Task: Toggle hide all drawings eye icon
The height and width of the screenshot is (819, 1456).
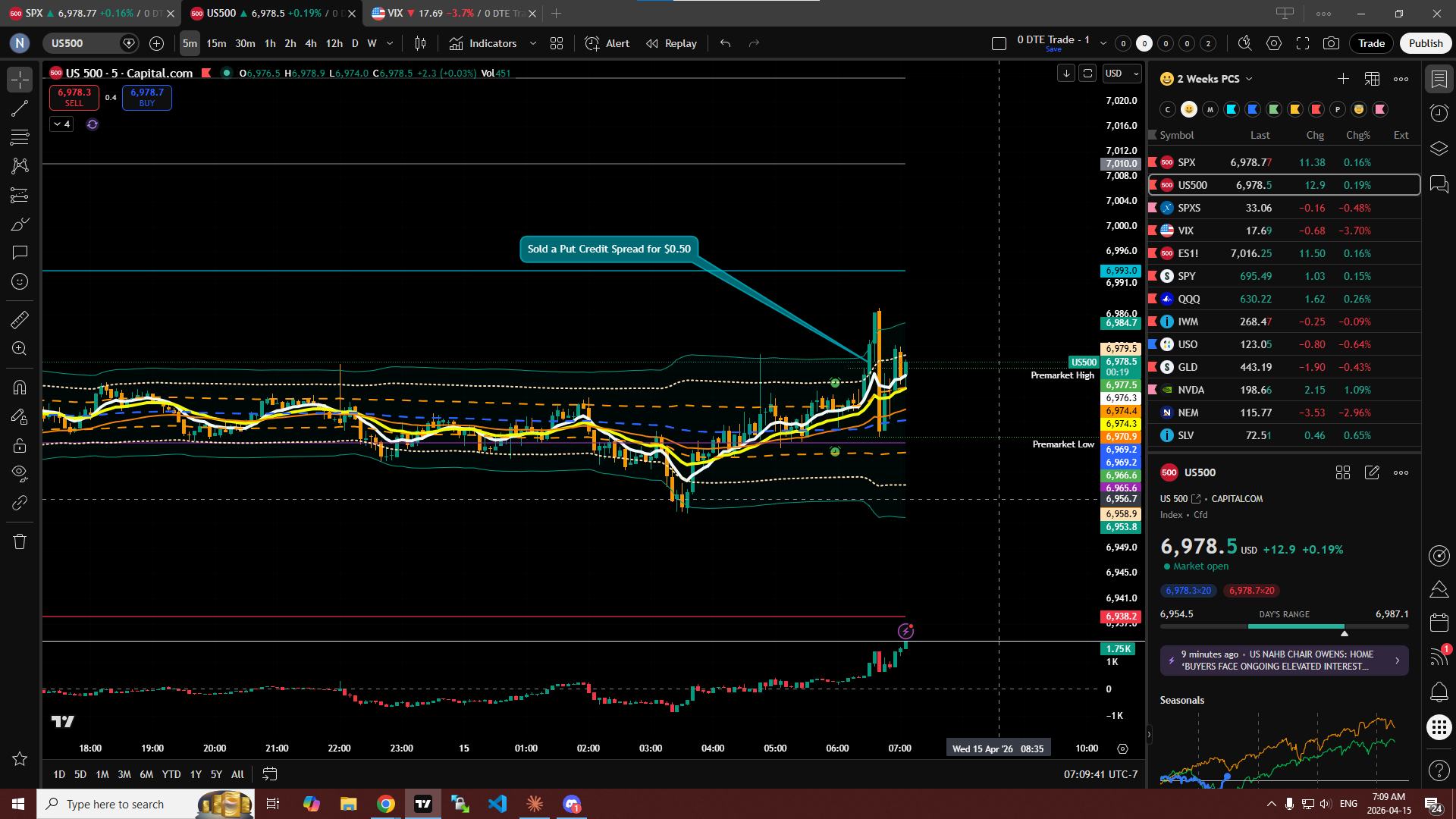Action: point(20,474)
